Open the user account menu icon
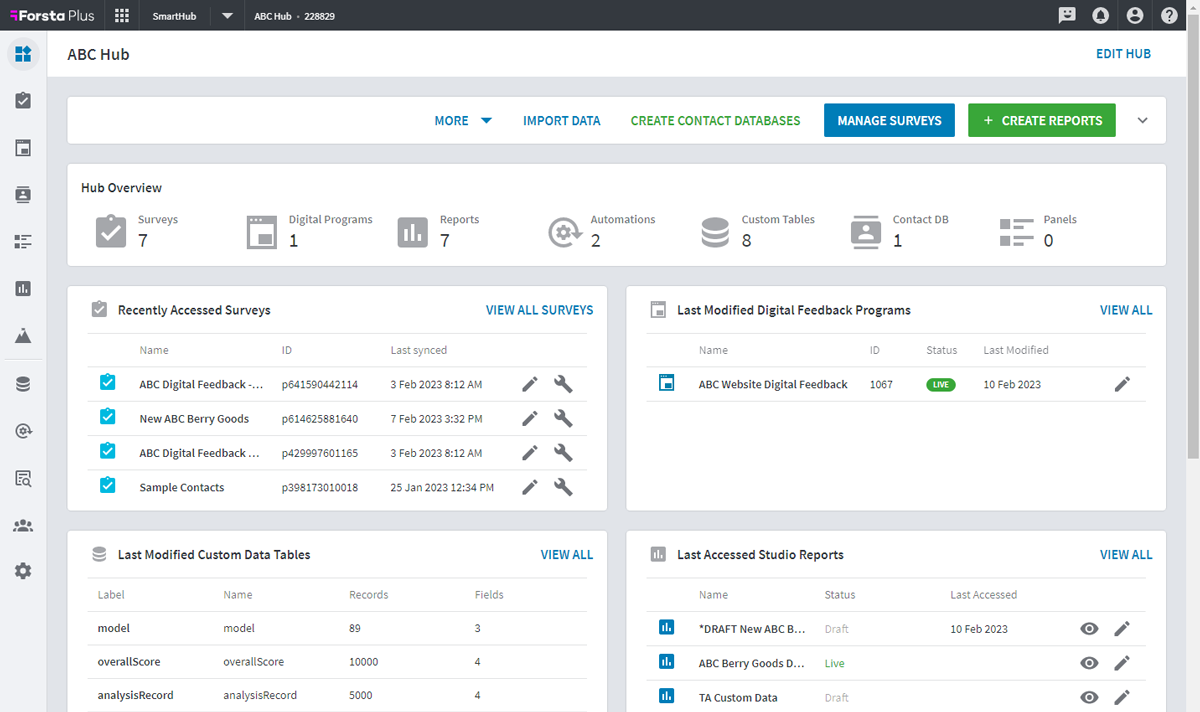This screenshot has height=712, width=1200. click(x=1135, y=15)
